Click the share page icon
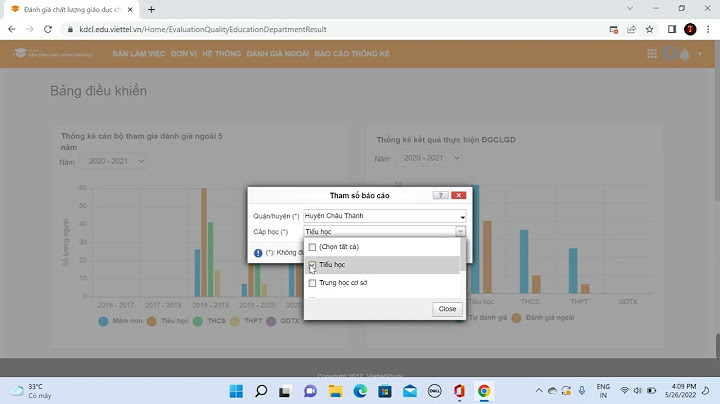Screen dimensions: 720x404 (x=631, y=29)
